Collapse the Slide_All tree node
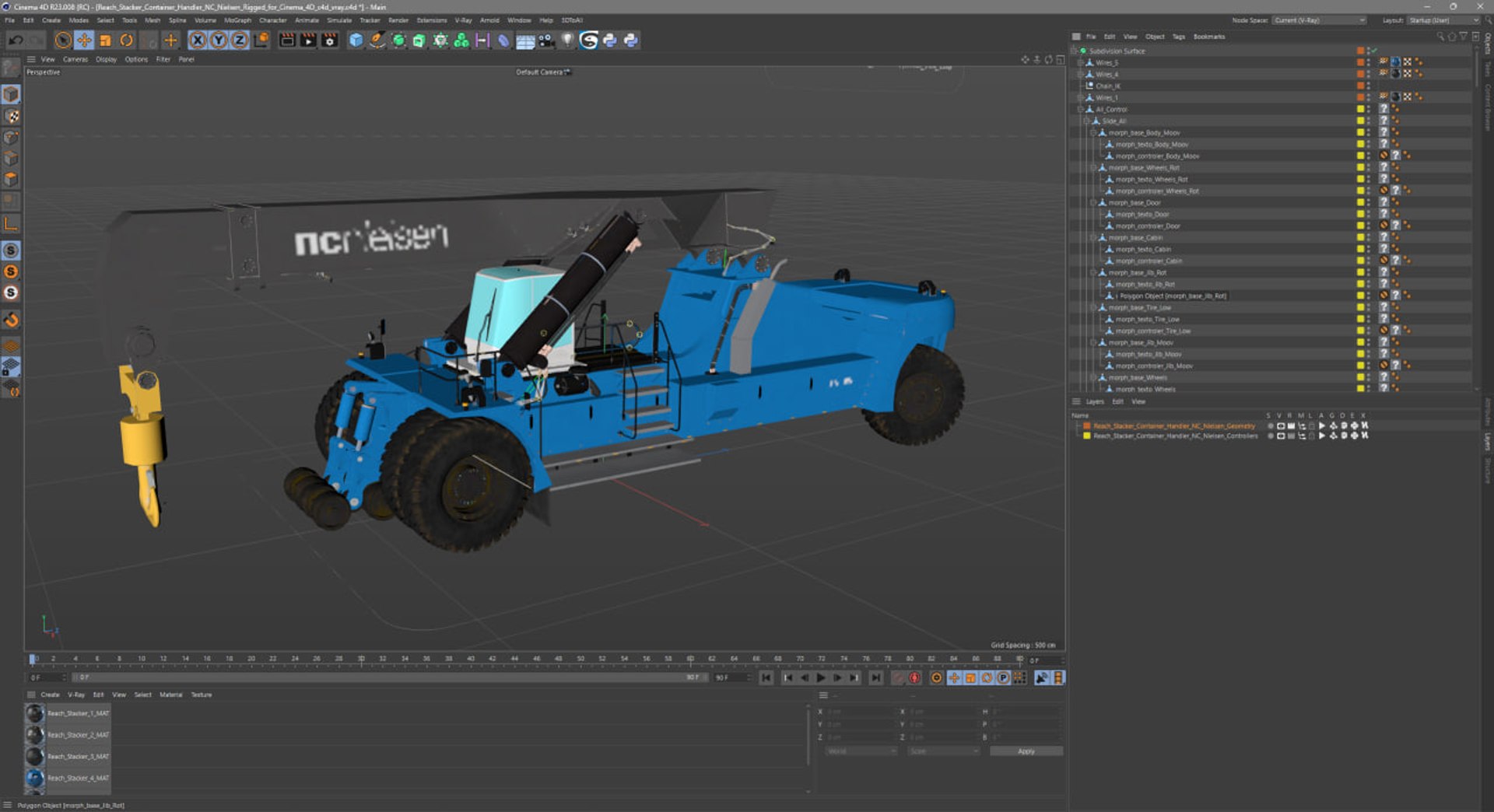Image resolution: width=1494 pixels, height=812 pixels. [x=1086, y=121]
